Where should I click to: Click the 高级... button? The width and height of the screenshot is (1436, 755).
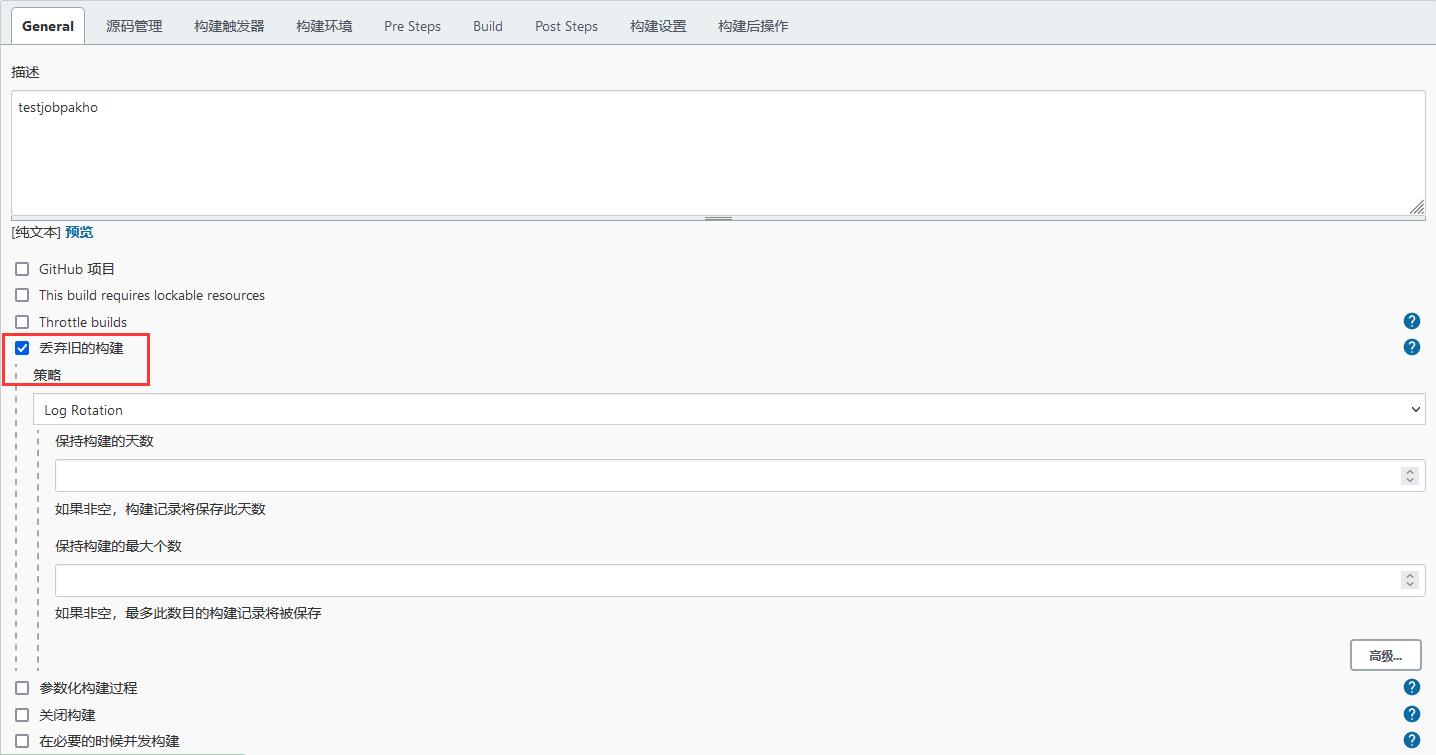click(1385, 655)
